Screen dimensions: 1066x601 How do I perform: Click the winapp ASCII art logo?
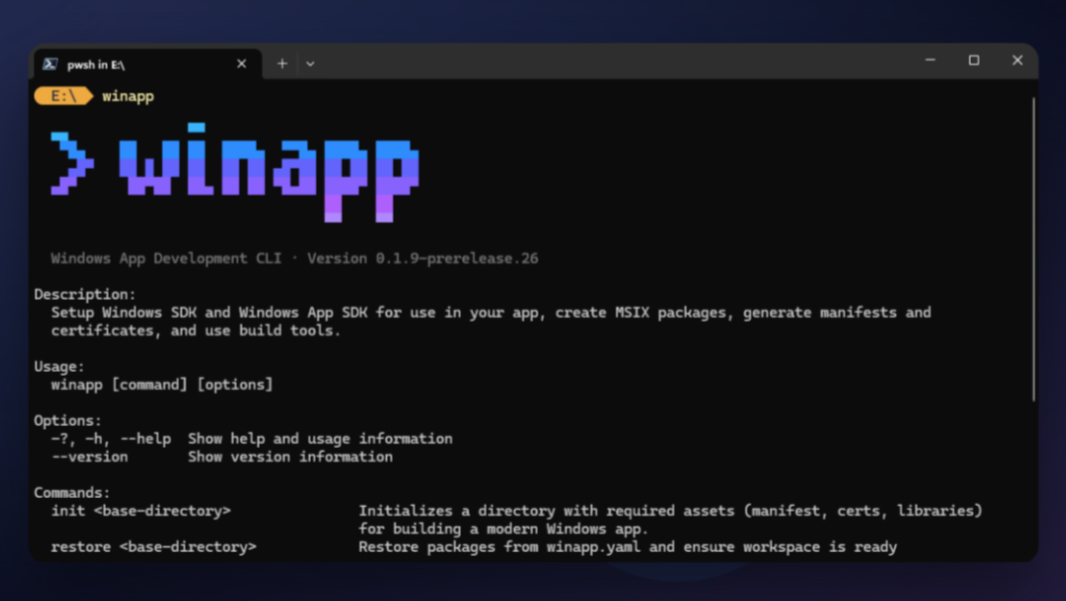(x=270, y=170)
